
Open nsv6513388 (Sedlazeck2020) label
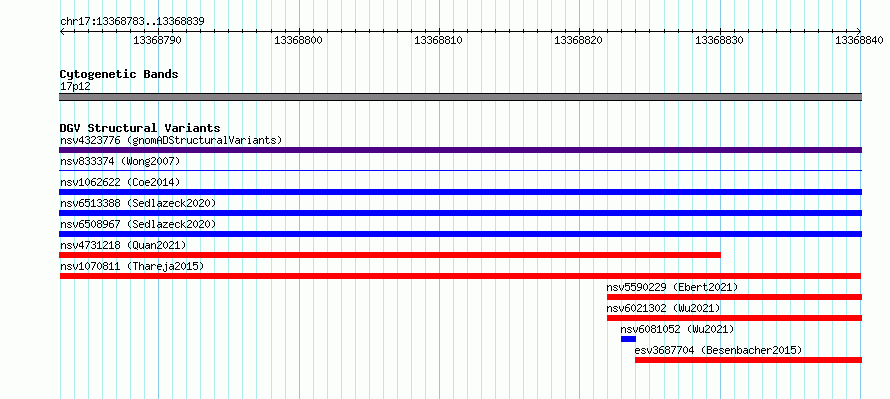coord(138,203)
